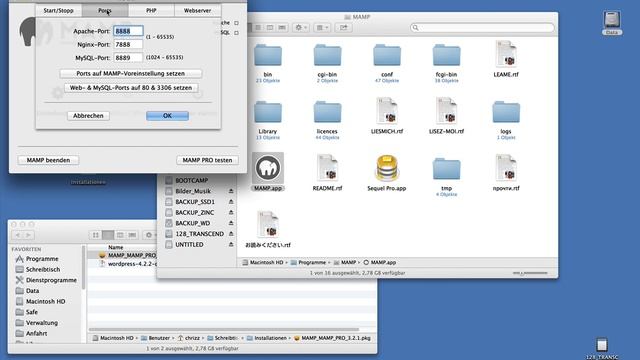Select the fcgi-bin folder icon

pos(447,55)
